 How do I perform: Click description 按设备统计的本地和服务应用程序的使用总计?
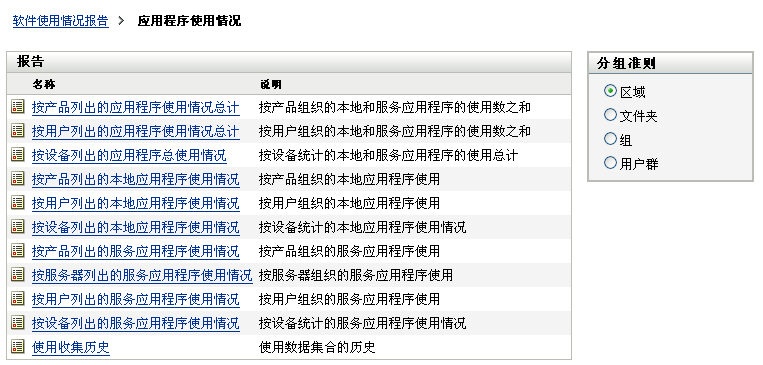pos(388,156)
